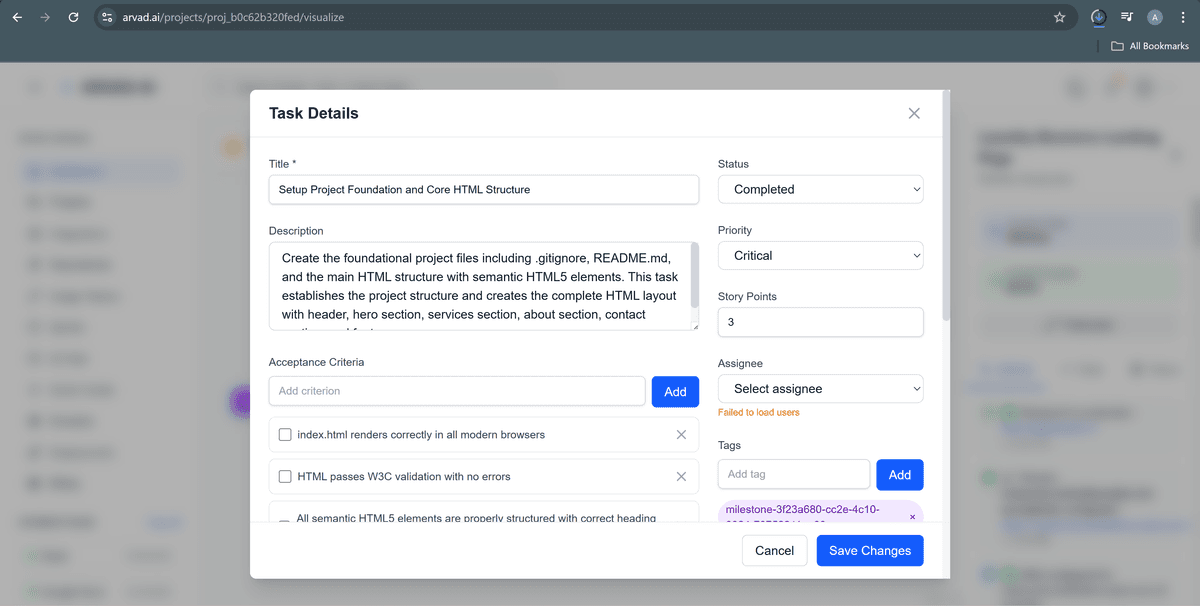This screenshot has width=1200, height=606.
Task: Open the Select assignee dropdown
Action: (x=820, y=388)
